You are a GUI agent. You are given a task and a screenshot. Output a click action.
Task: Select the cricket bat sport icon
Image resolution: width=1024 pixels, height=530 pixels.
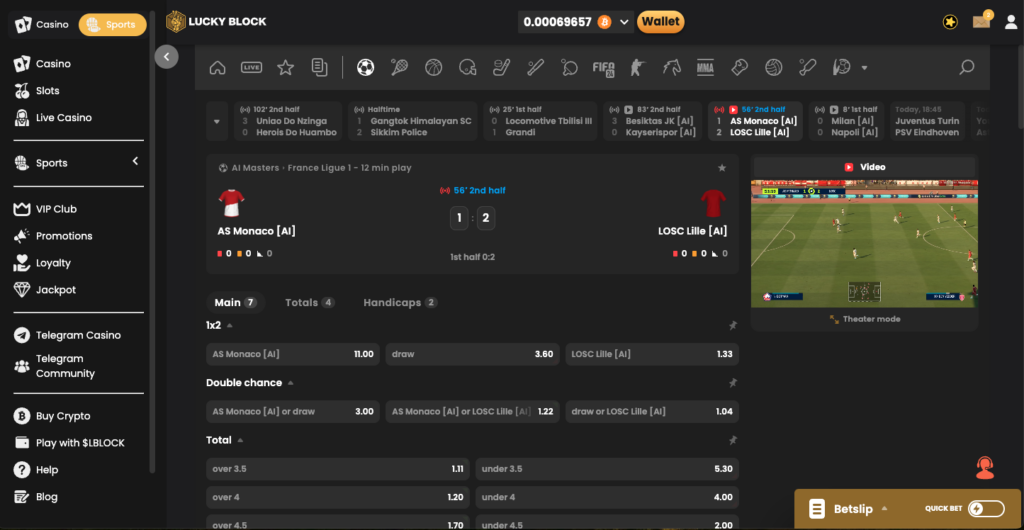point(808,67)
